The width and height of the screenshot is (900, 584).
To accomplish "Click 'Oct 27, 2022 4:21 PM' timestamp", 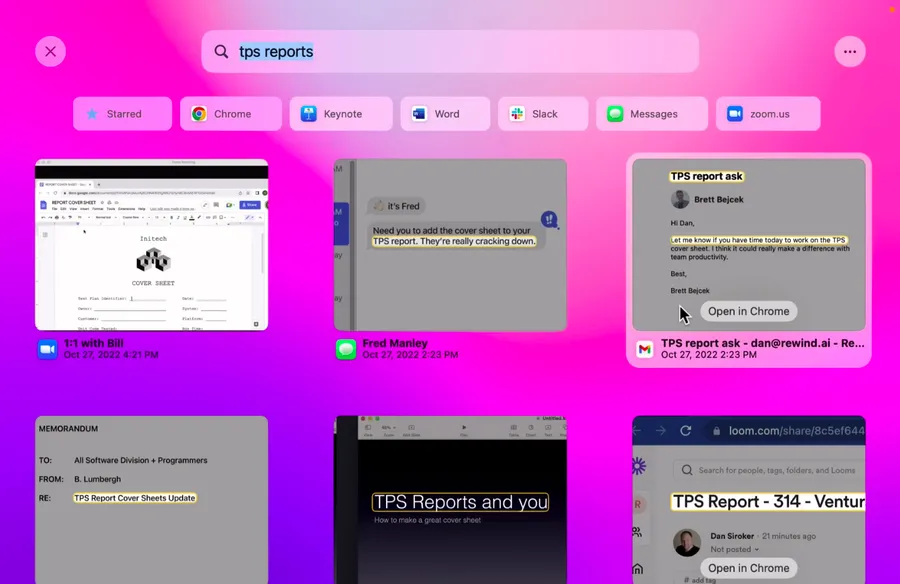I will [111, 355].
